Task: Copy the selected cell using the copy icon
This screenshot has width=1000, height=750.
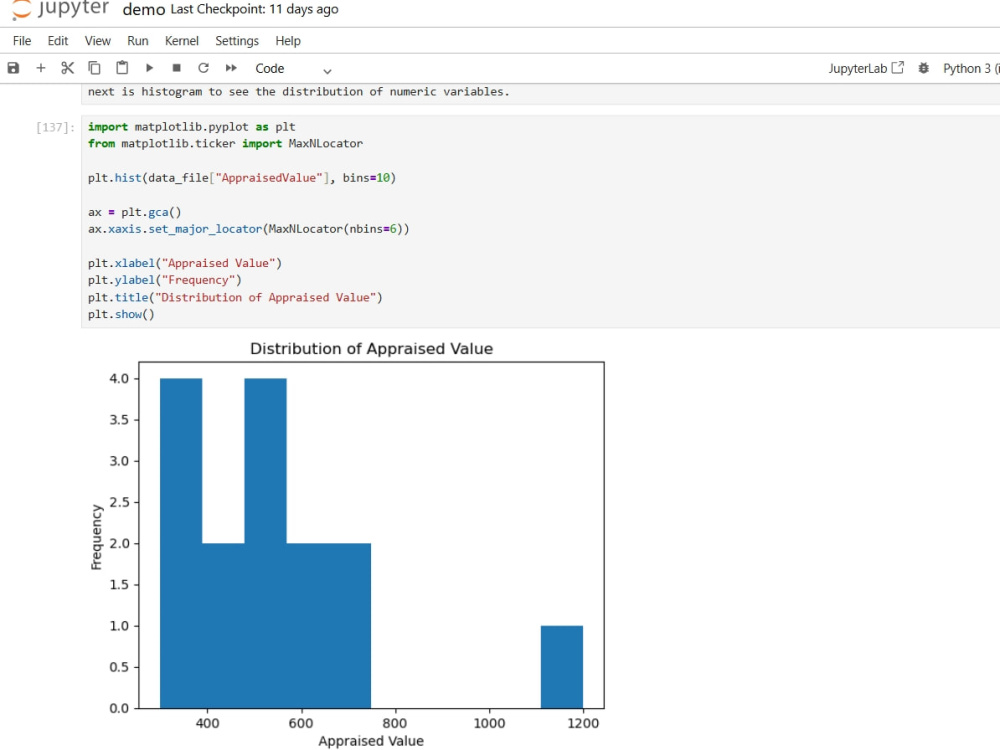Action: coord(94,68)
